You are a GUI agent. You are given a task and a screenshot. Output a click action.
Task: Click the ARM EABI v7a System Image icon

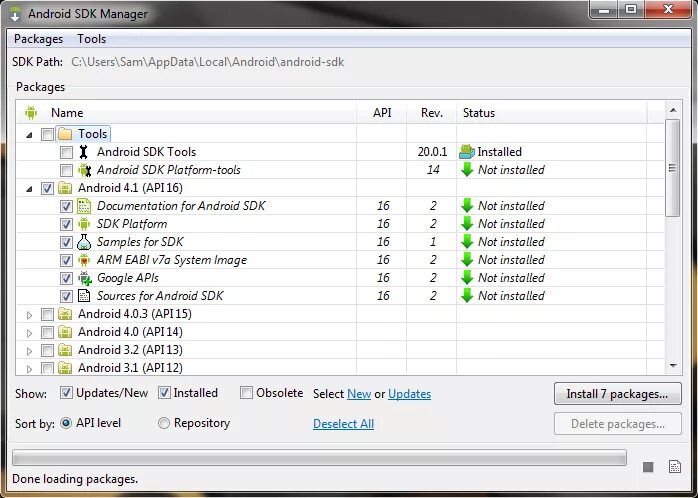(84, 260)
